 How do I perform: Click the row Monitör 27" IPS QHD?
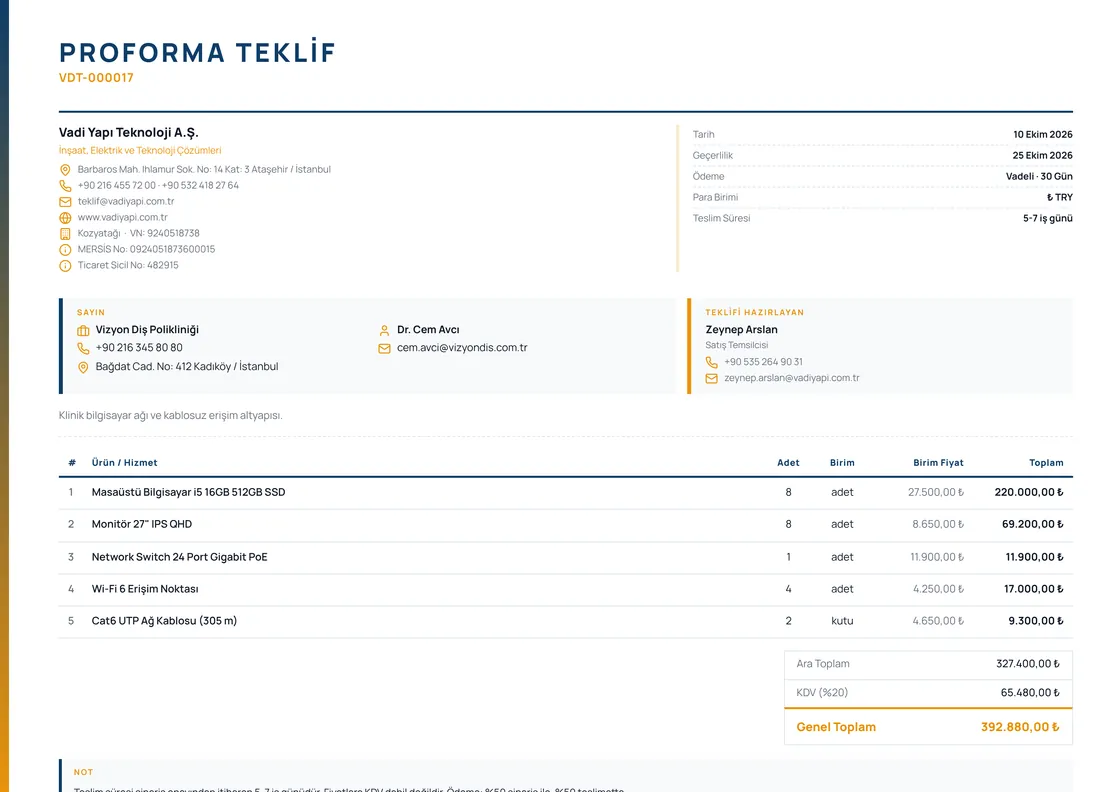[x=566, y=525]
